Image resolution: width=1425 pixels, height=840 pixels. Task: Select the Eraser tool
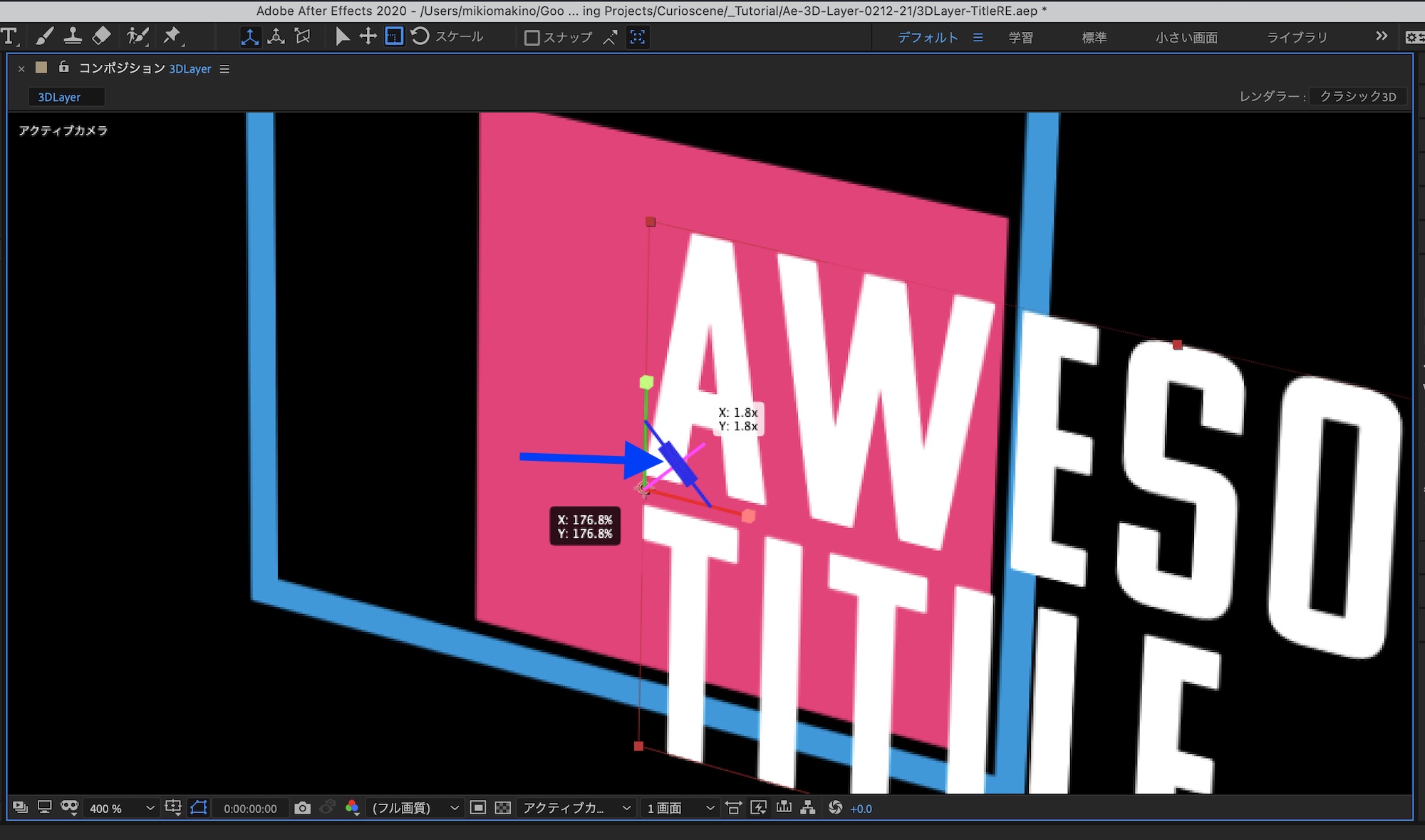pyautogui.click(x=102, y=36)
